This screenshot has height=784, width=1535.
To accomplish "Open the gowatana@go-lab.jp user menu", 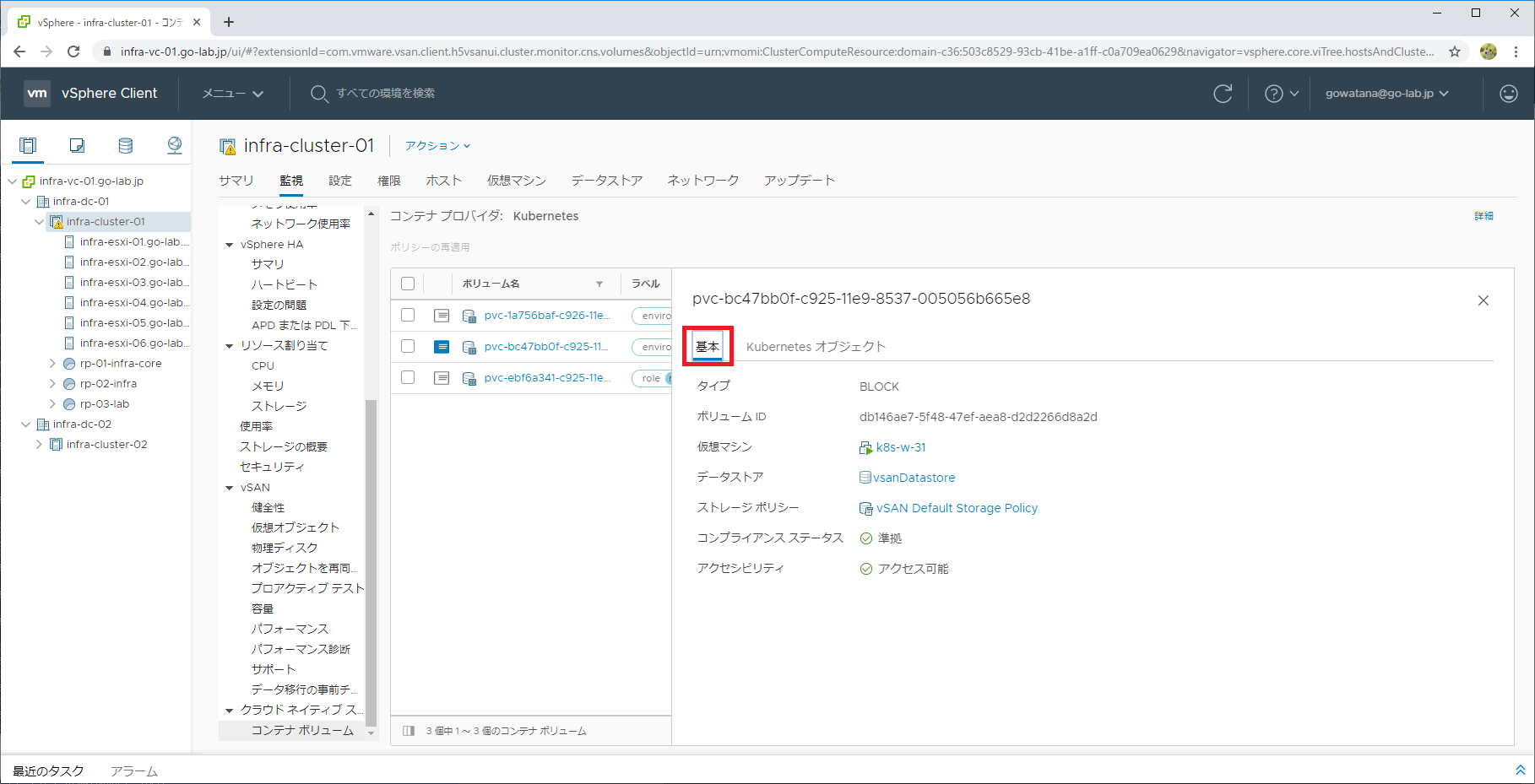I will (1386, 94).
